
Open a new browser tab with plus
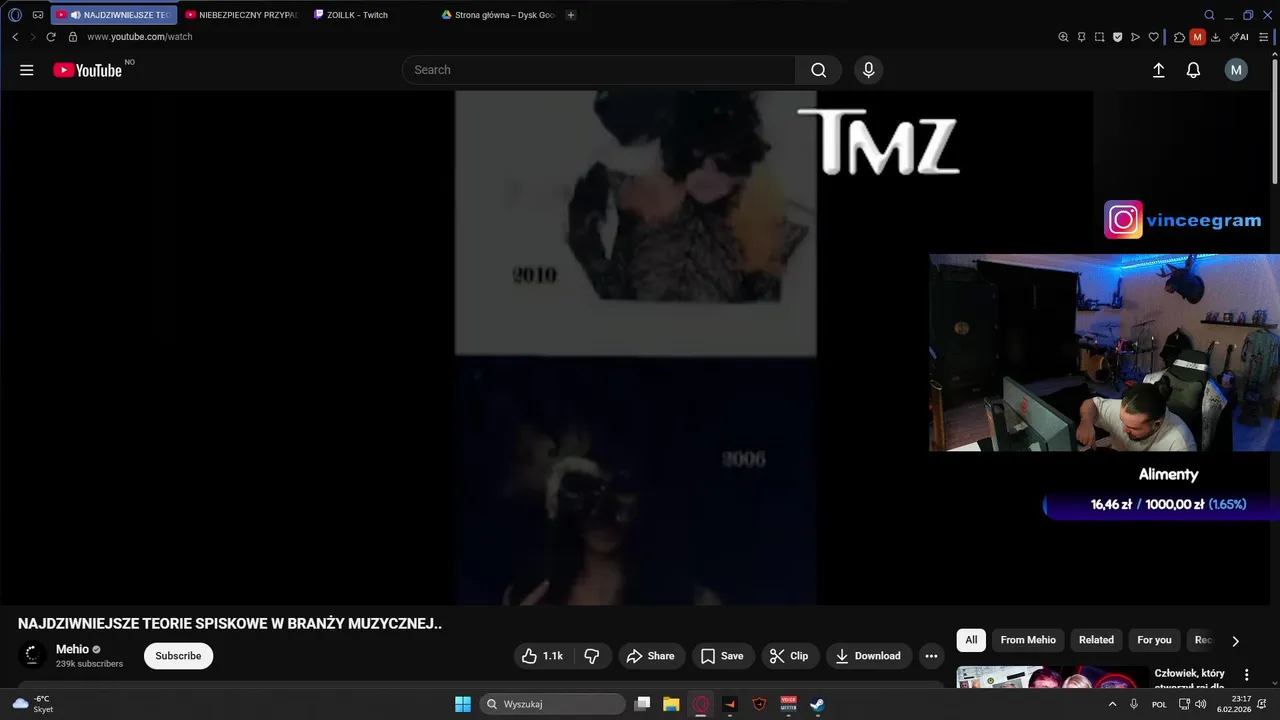pyautogui.click(x=571, y=15)
